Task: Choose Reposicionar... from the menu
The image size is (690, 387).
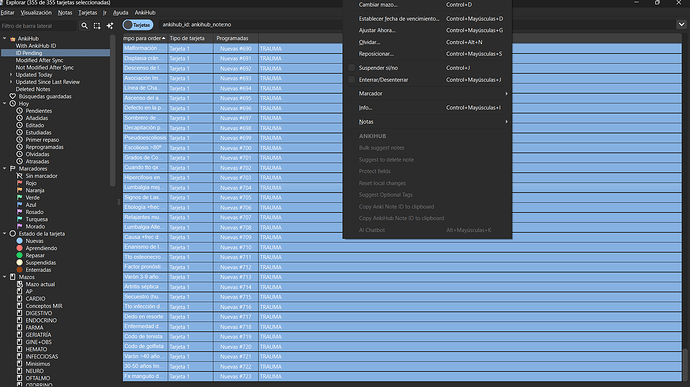Action: click(427, 54)
